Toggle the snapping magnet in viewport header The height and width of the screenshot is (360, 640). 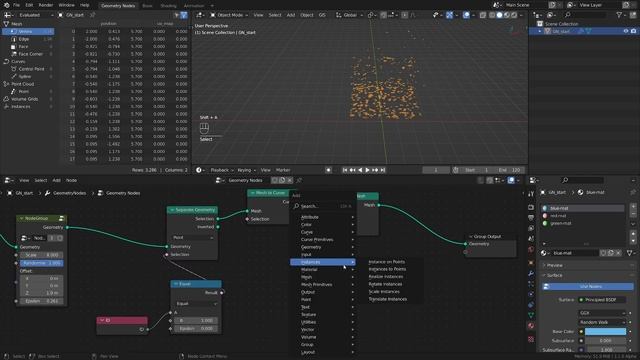[x=383, y=15]
